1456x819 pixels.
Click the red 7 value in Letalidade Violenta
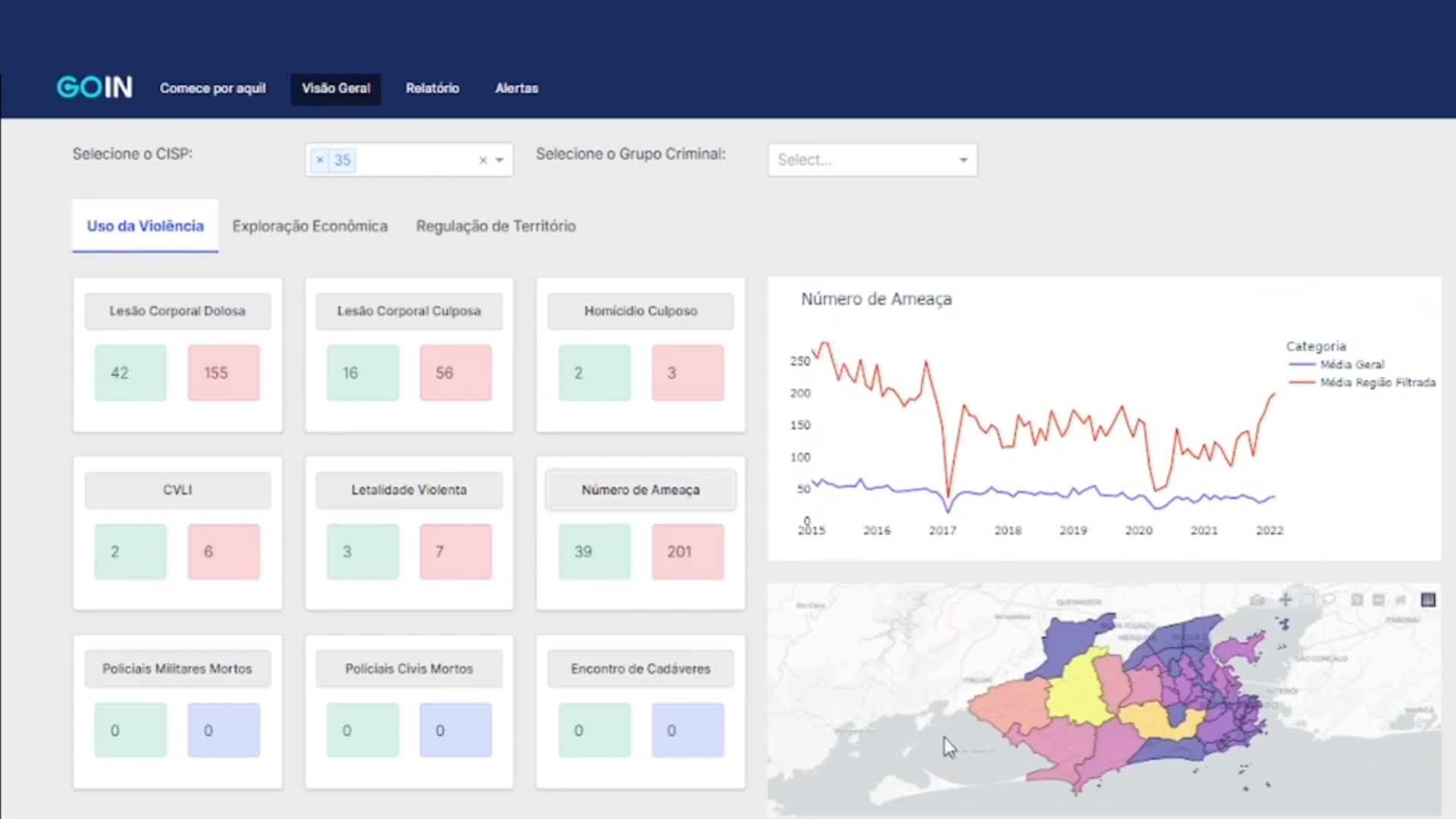(x=456, y=551)
